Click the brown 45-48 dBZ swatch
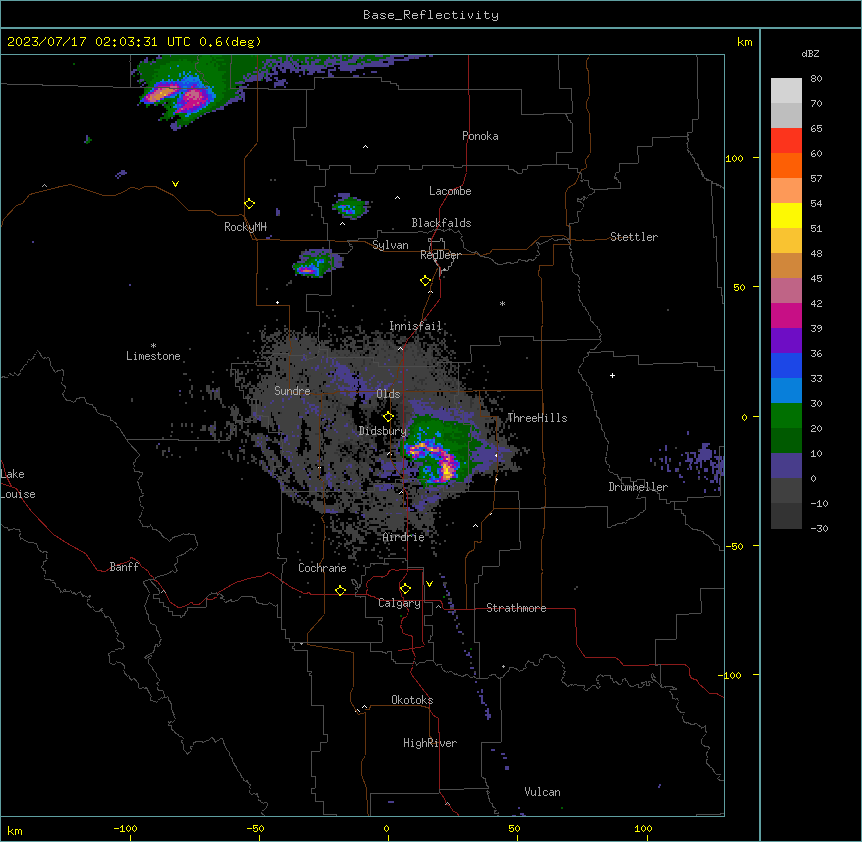This screenshot has height=842, width=862. 786,265
